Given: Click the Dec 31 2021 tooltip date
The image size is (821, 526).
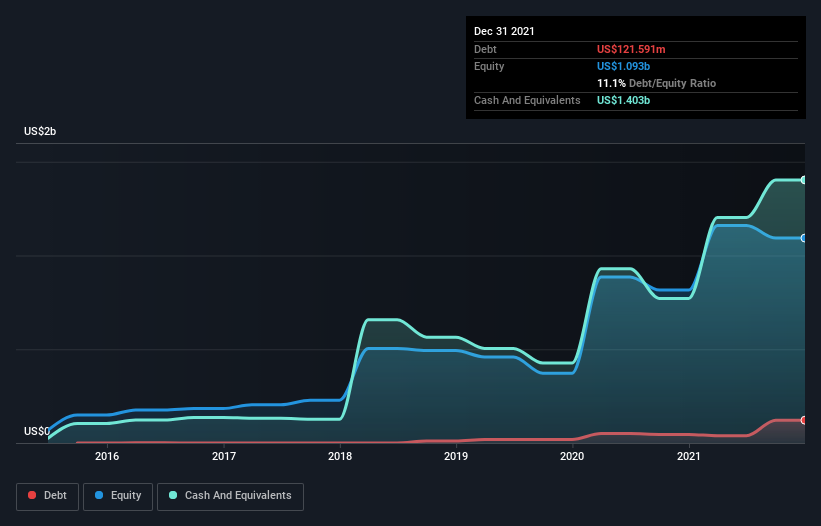Looking at the screenshot, I should pyautogui.click(x=504, y=31).
